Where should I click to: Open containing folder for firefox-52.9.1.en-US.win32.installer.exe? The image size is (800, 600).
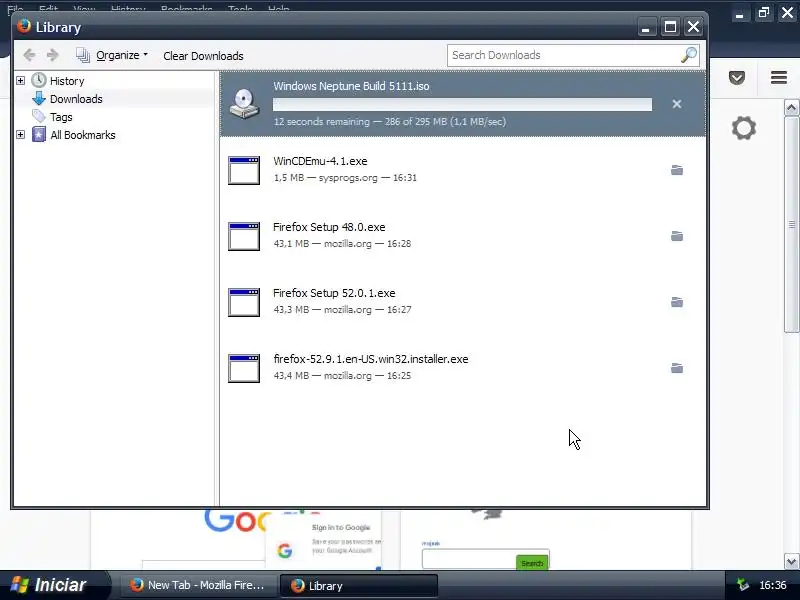click(x=677, y=368)
